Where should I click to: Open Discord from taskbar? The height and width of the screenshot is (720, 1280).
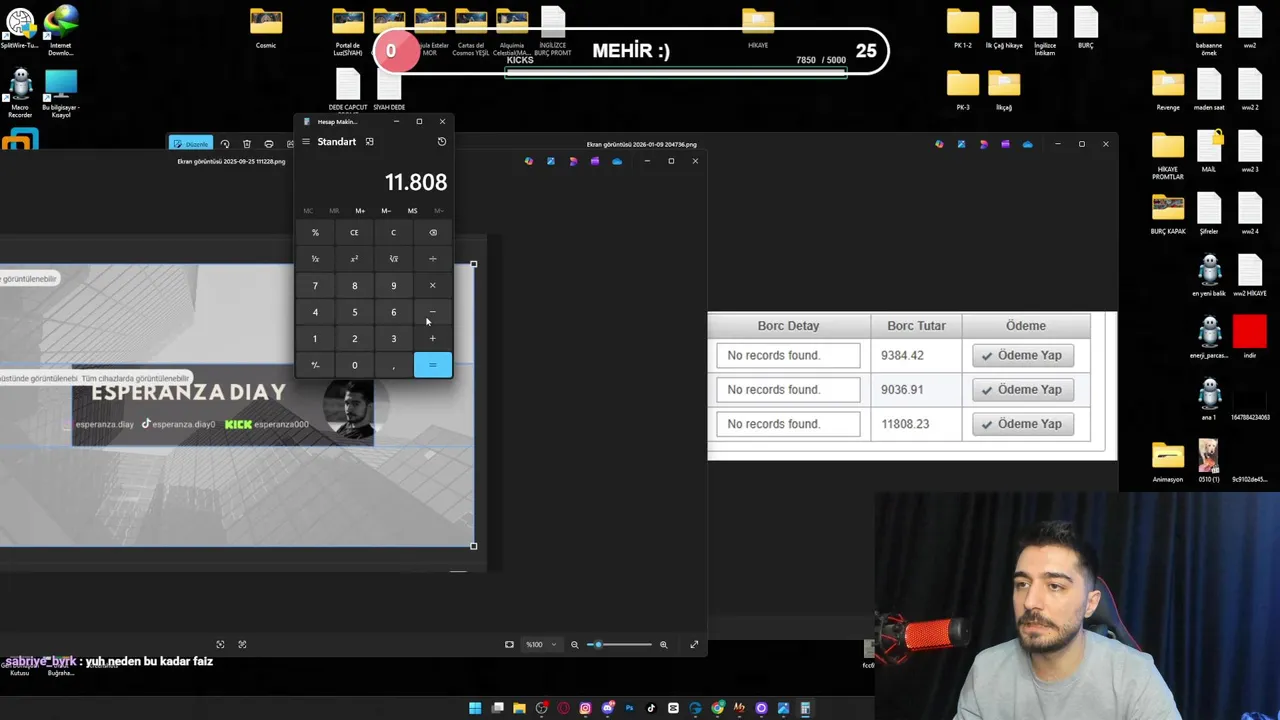point(607,708)
